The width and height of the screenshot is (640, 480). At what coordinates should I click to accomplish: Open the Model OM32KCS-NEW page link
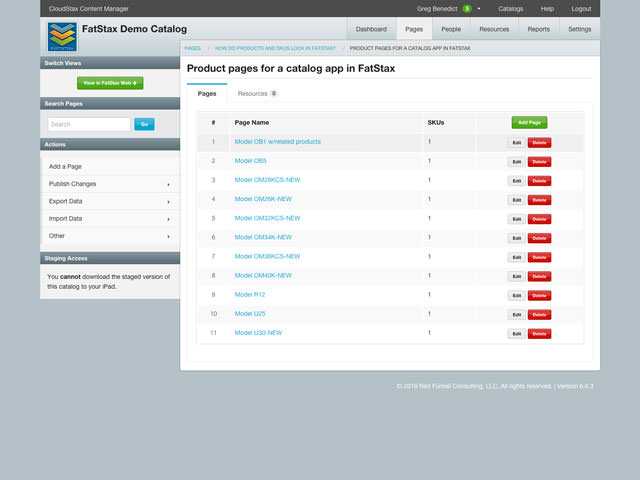267,218
